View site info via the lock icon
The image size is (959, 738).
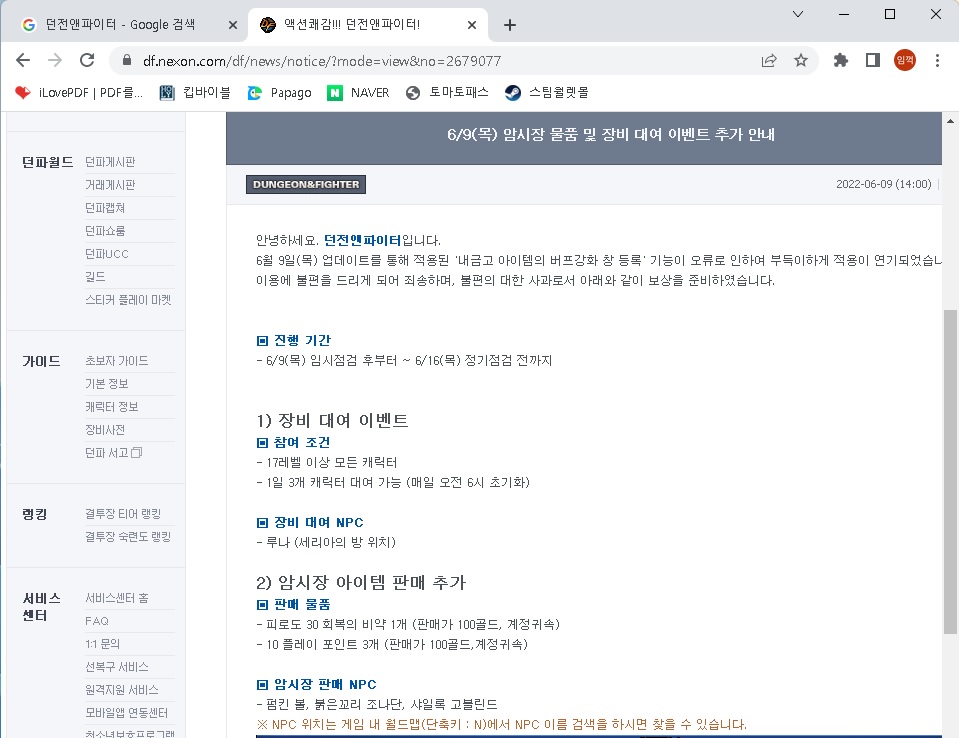pos(127,60)
